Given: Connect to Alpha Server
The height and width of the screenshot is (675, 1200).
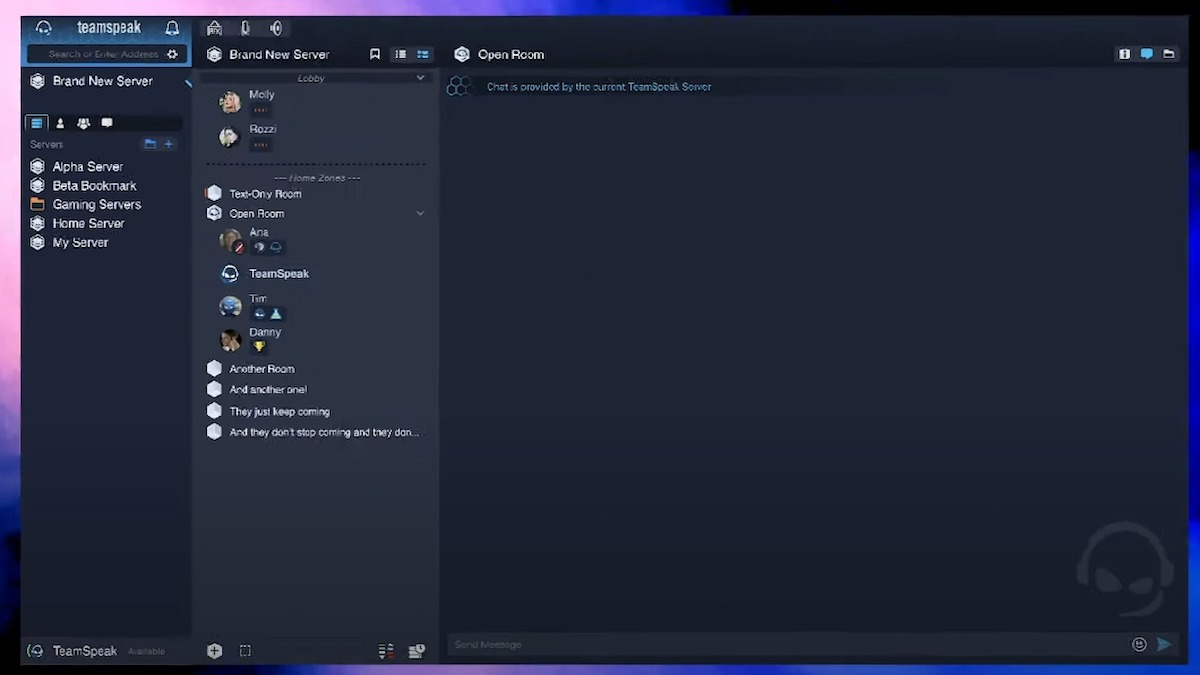Looking at the screenshot, I should (x=88, y=166).
